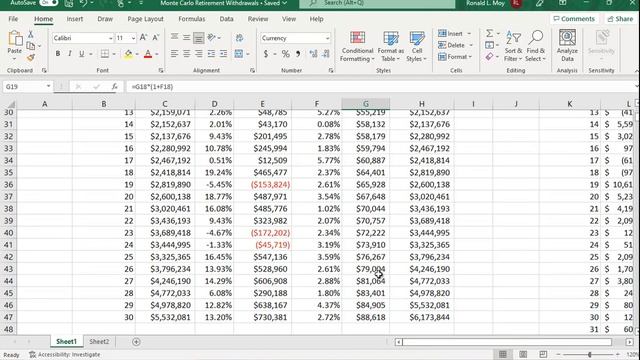The width and height of the screenshot is (640, 360).
Task: Switch to Normal view icon
Action: pos(503,354)
